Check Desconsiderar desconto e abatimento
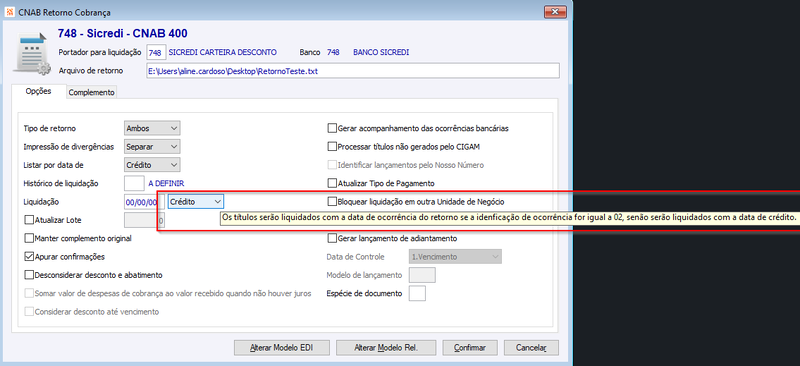This screenshot has width=800, height=366. (29, 275)
